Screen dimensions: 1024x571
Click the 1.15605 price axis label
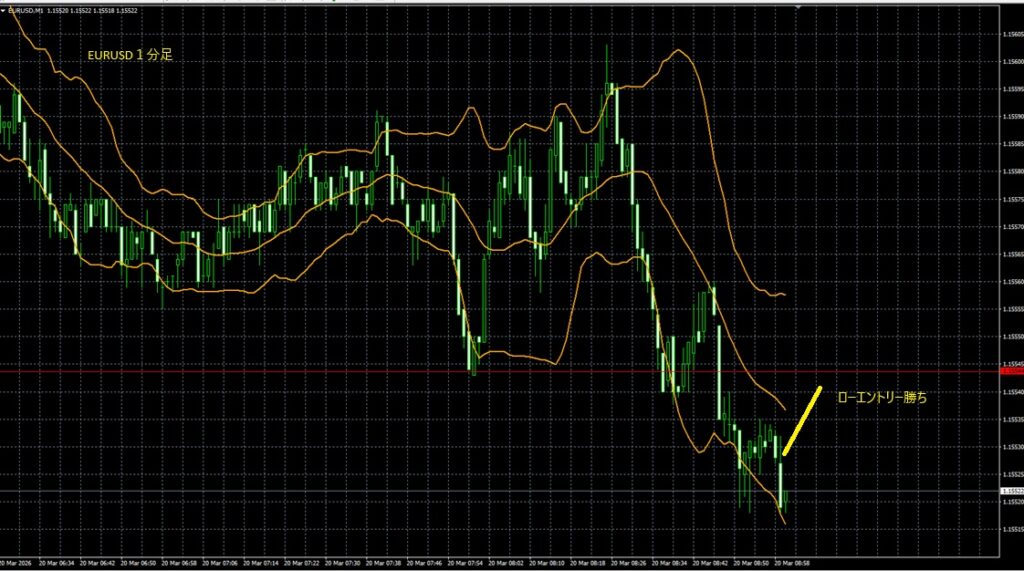tap(1010, 35)
